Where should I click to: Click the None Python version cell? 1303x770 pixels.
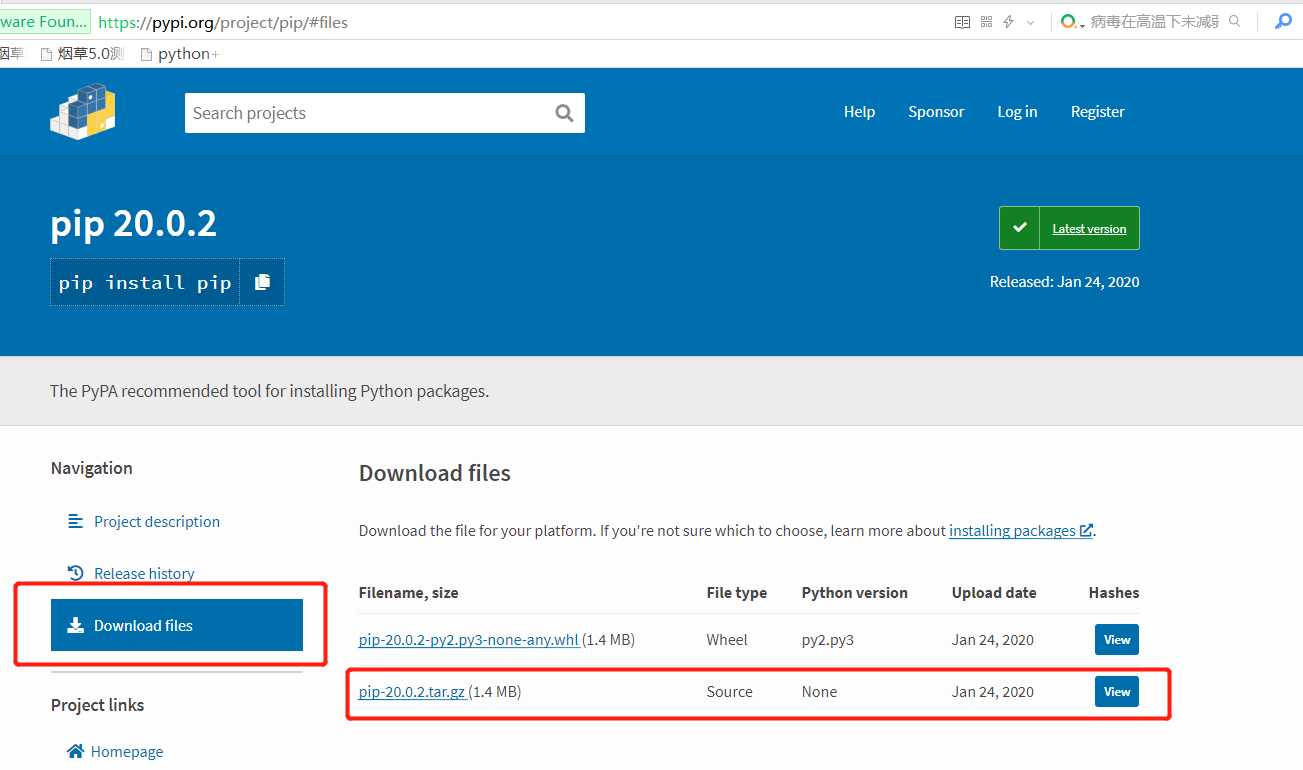(x=819, y=691)
